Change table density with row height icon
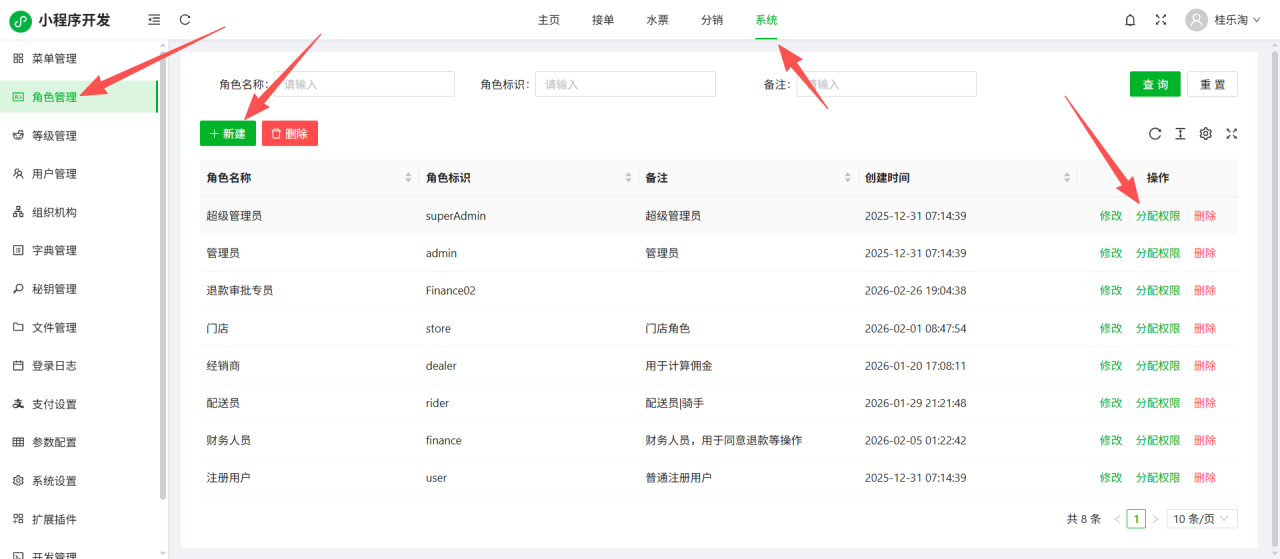1280x559 pixels. pos(1180,134)
